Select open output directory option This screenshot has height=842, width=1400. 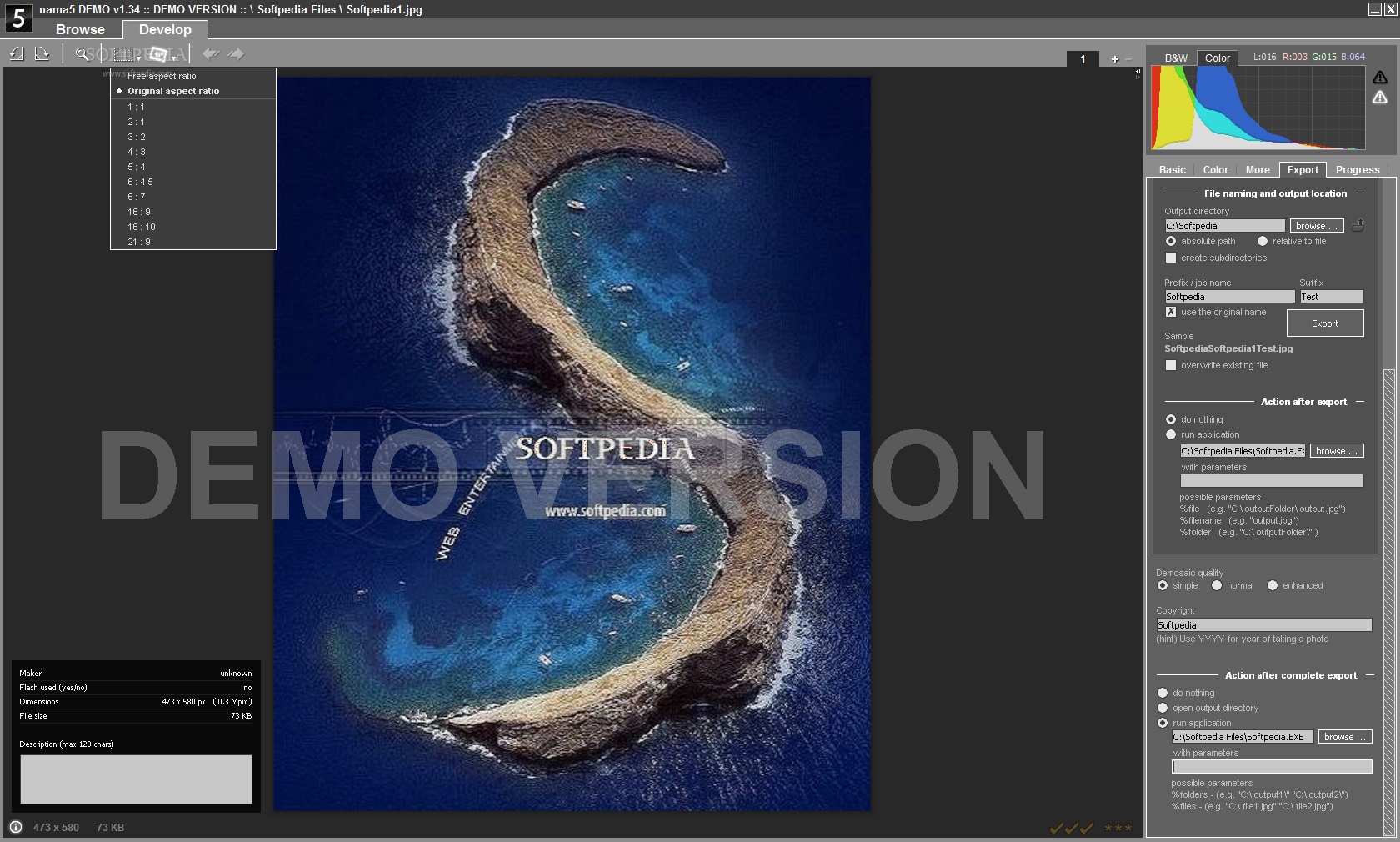(x=1162, y=708)
